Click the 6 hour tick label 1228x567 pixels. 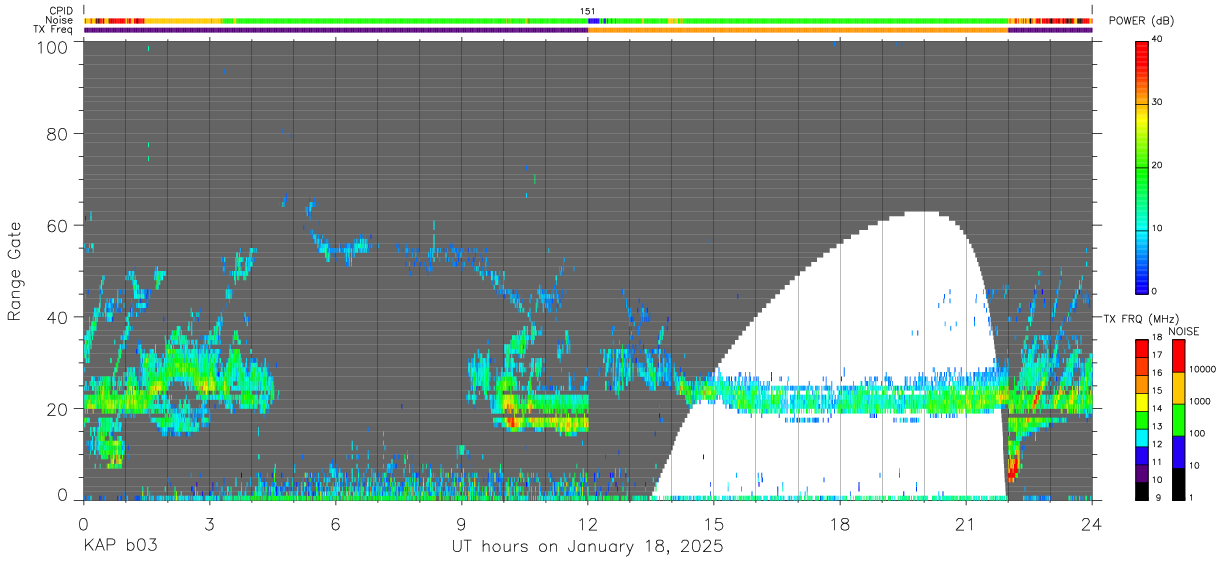(x=335, y=525)
